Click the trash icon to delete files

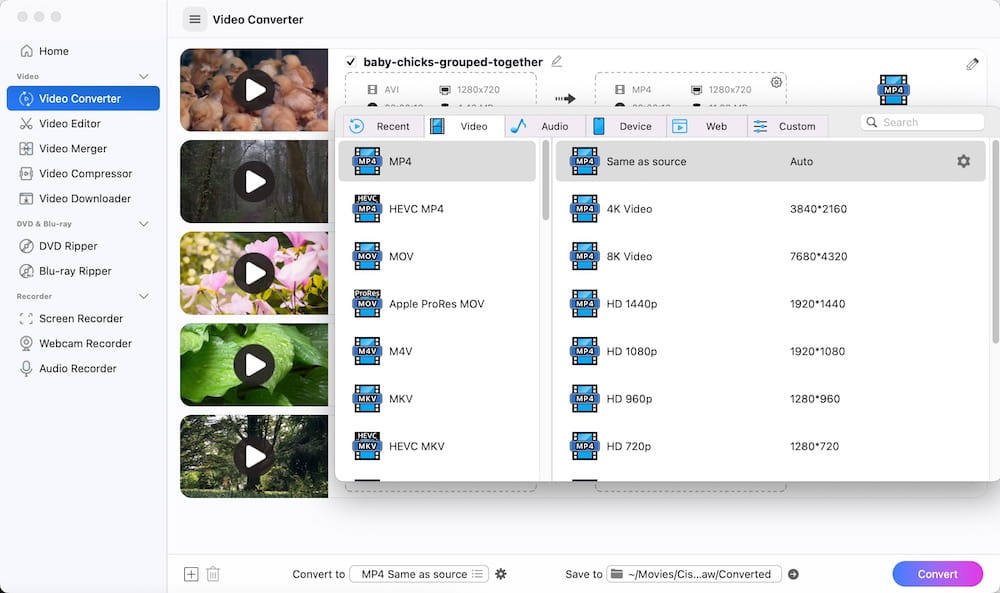tap(213, 574)
